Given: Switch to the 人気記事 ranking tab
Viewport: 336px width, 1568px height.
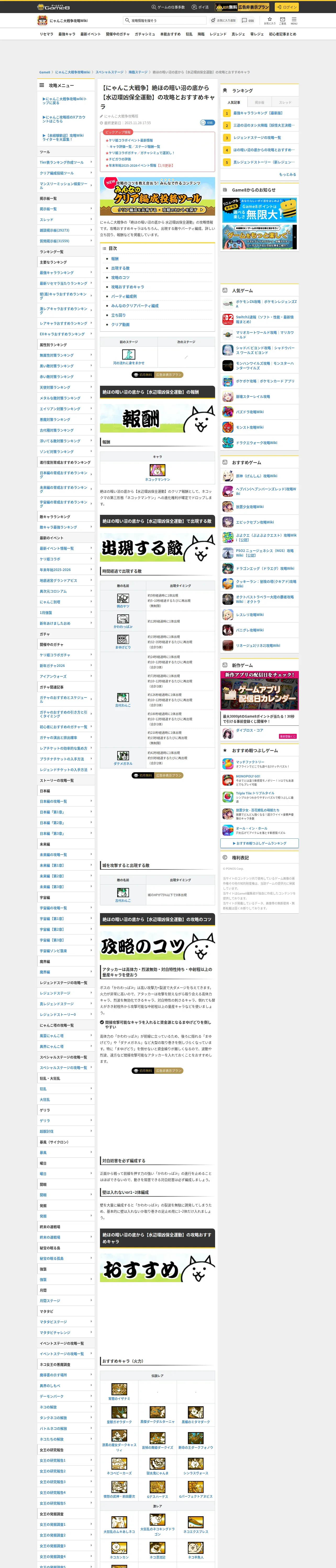Looking at the screenshot, I should (234, 102).
